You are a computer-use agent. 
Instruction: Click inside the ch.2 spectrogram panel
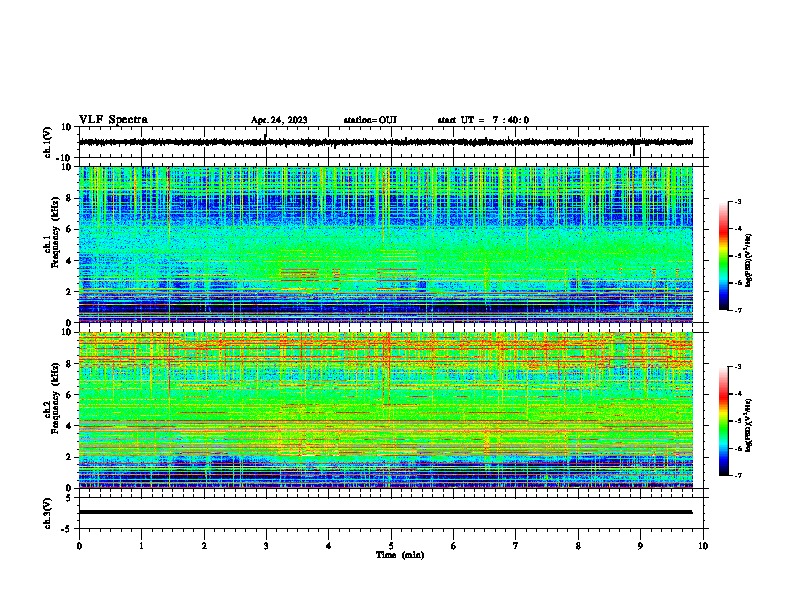[385, 410]
